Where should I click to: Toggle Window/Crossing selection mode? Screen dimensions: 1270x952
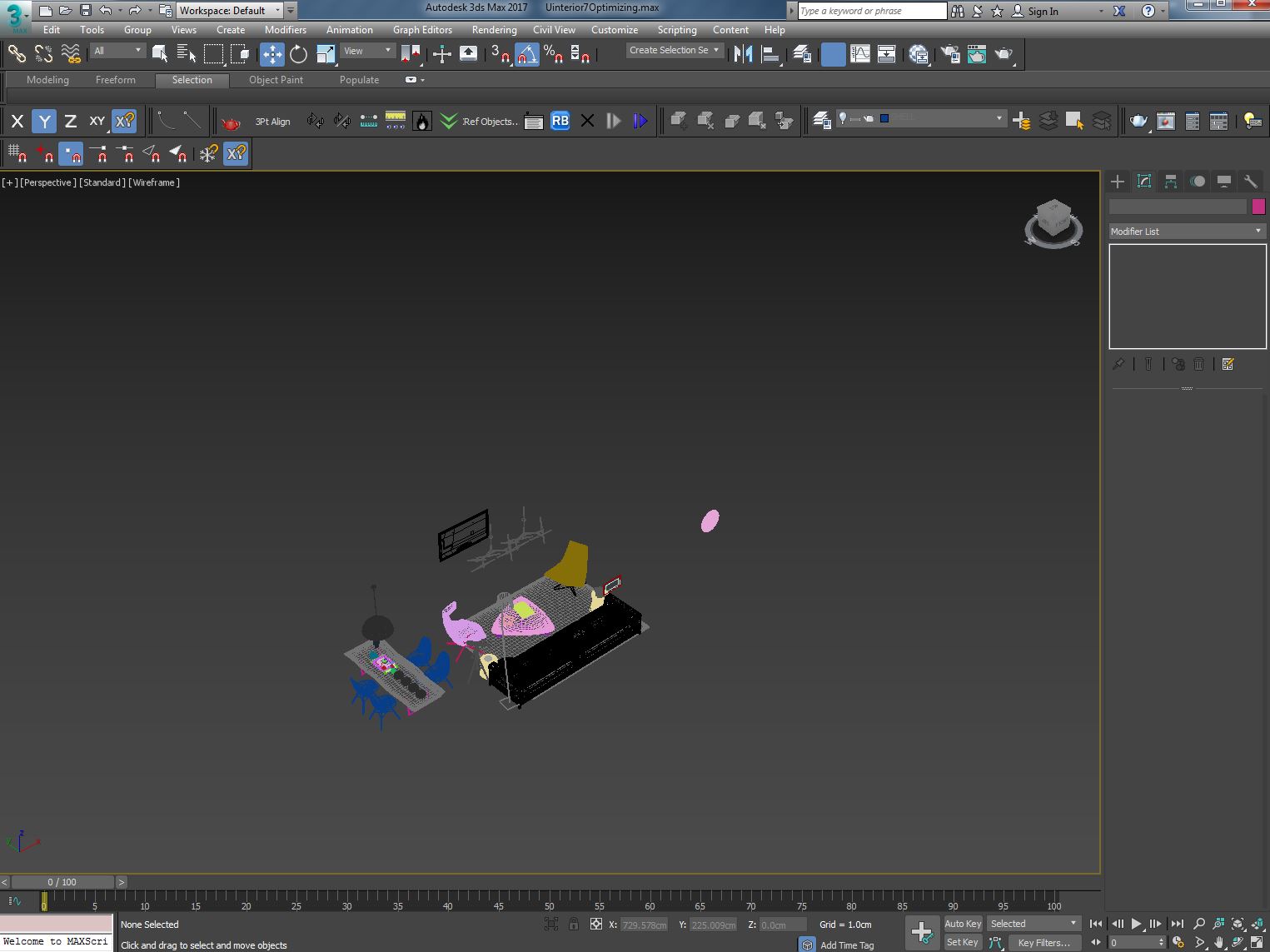click(x=241, y=54)
